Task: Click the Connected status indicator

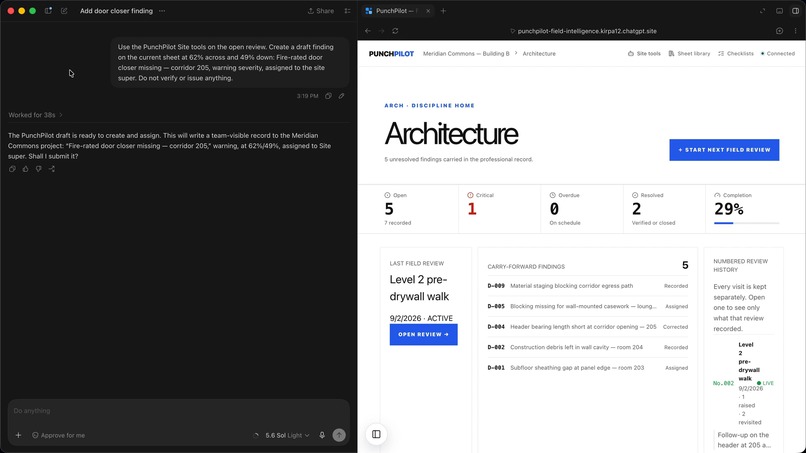Action: pos(778,53)
